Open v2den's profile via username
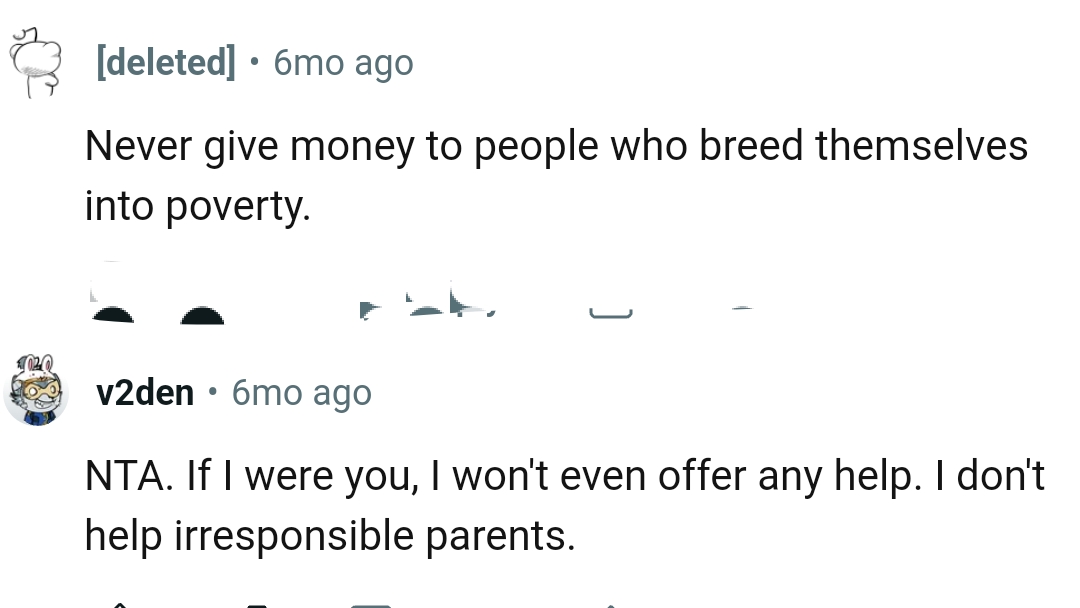The width and height of the screenshot is (1080, 608). [x=146, y=392]
